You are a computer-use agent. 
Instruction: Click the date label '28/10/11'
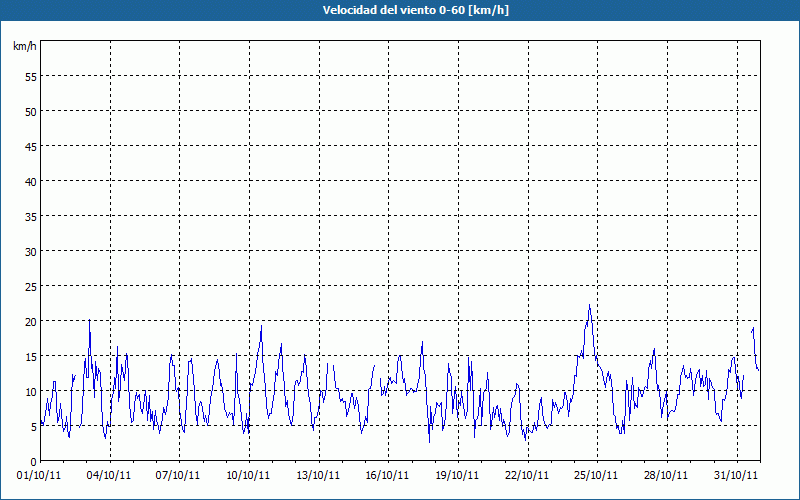click(x=666, y=476)
